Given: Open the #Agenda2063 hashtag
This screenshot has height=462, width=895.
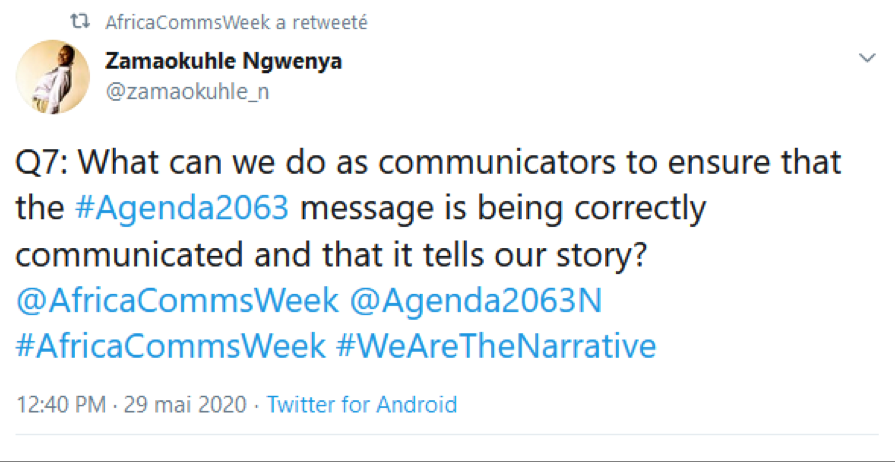Looking at the screenshot, I should click(182, 209).
